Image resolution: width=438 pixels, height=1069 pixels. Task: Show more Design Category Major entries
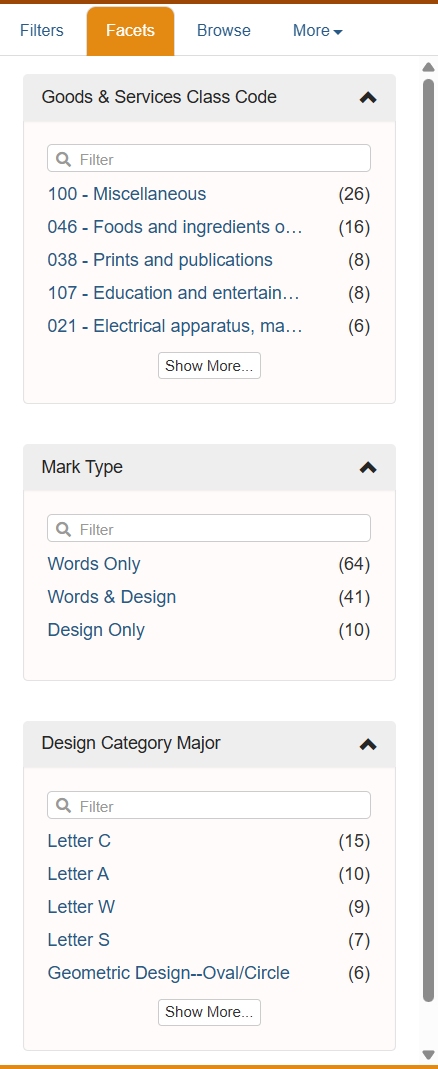pyautogui.click(x=209, y=1012)
